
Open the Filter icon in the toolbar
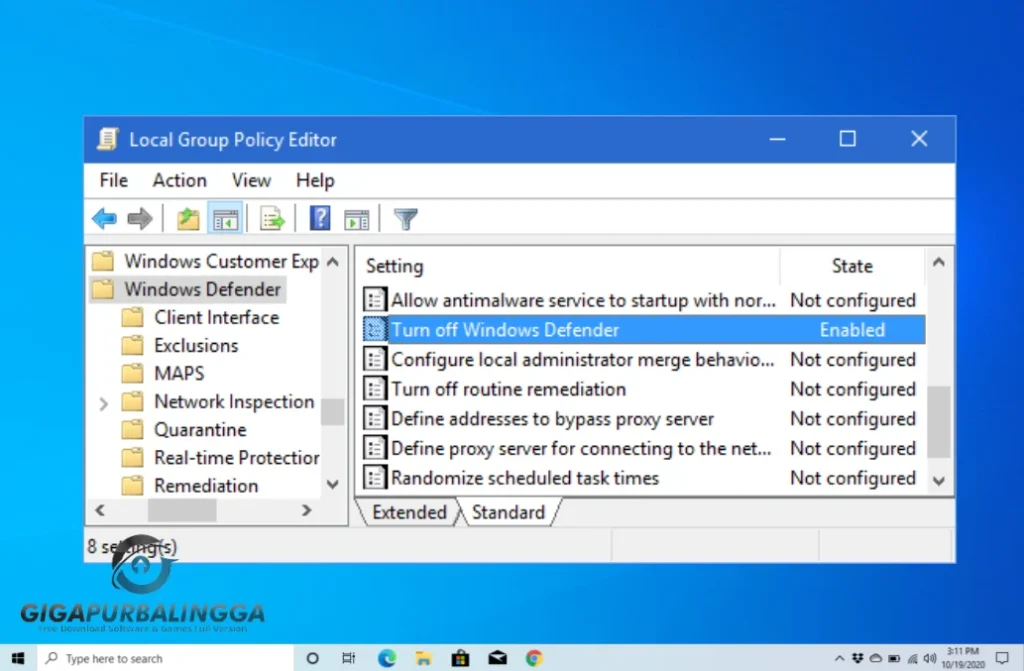404,218
